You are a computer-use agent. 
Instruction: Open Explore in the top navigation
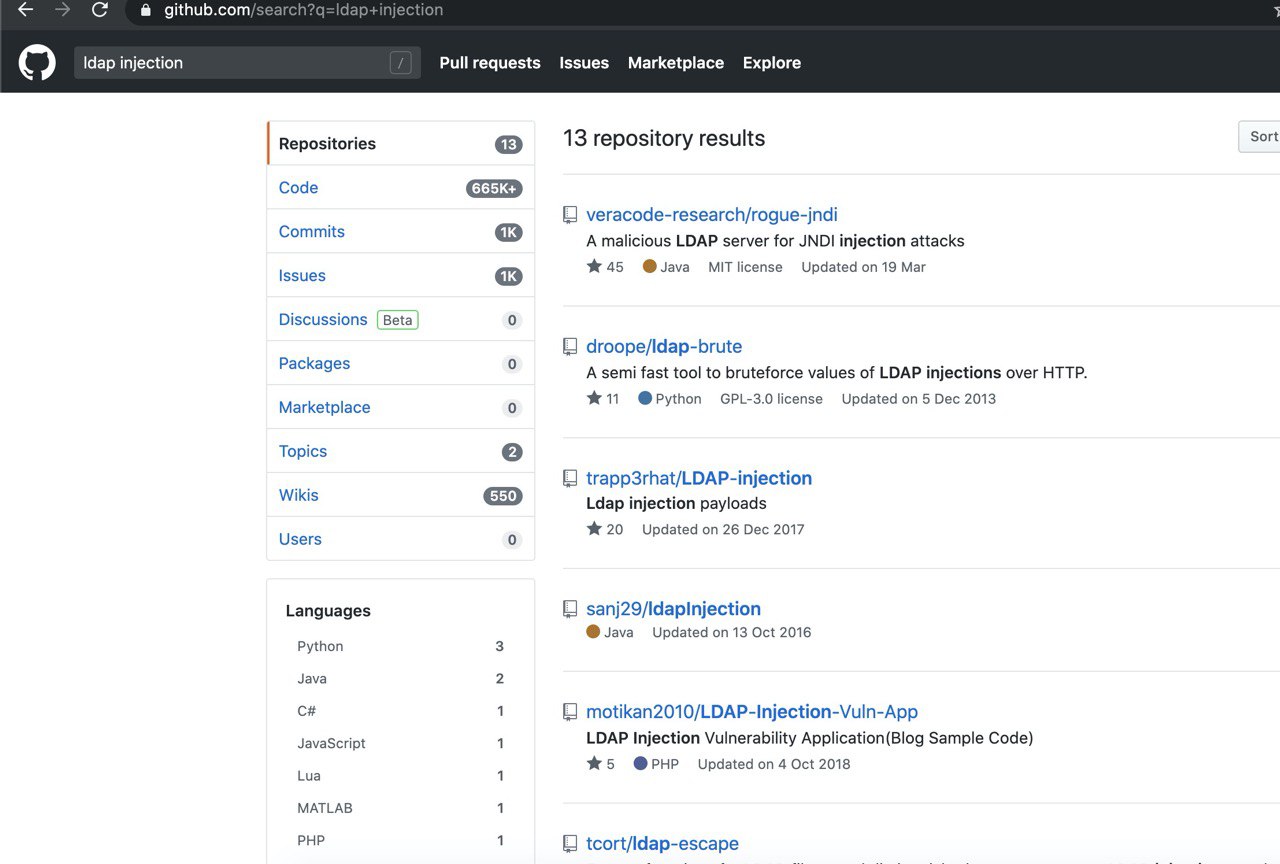[772, 63]
